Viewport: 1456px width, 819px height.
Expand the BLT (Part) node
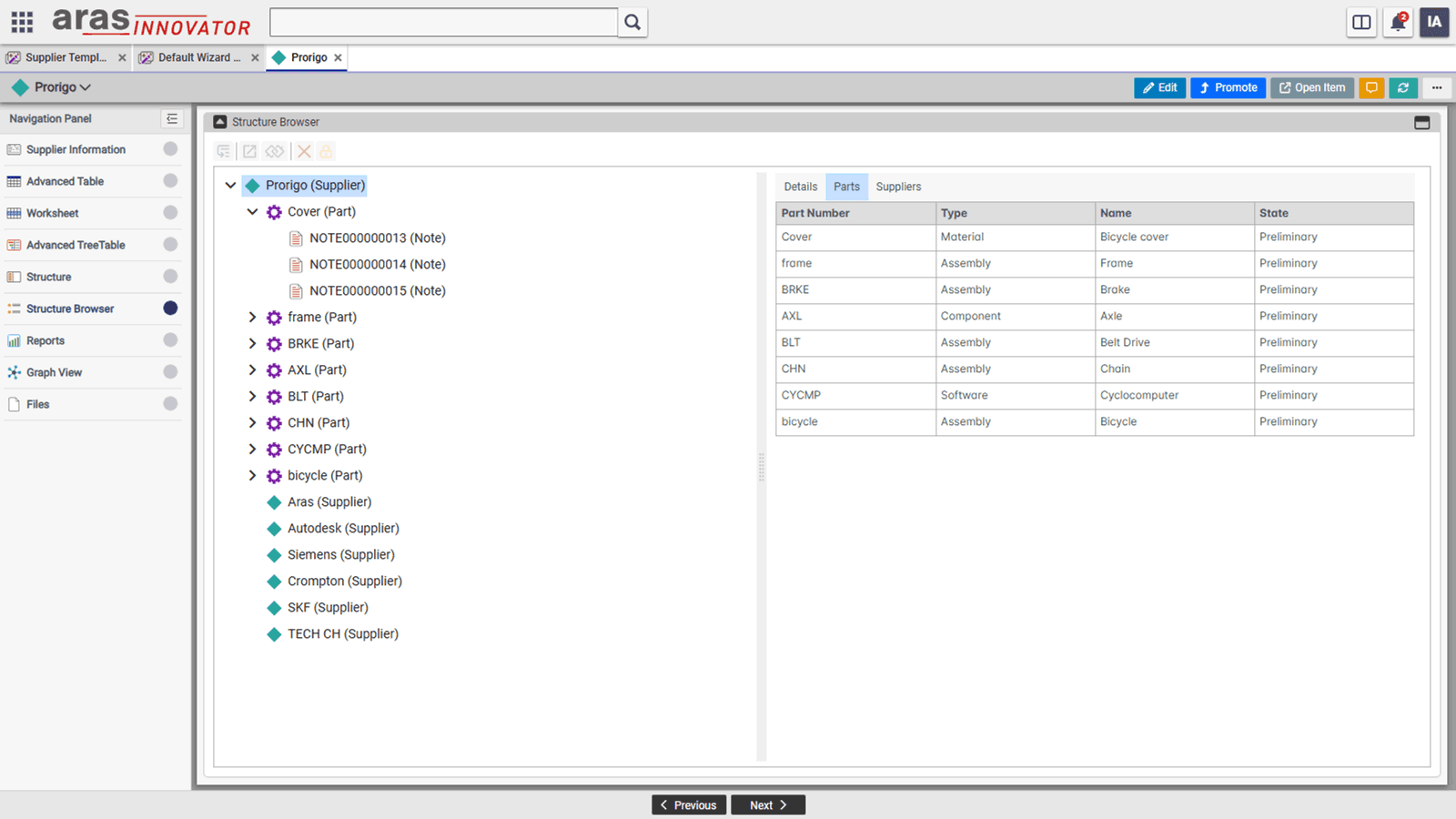pos(252,397)
